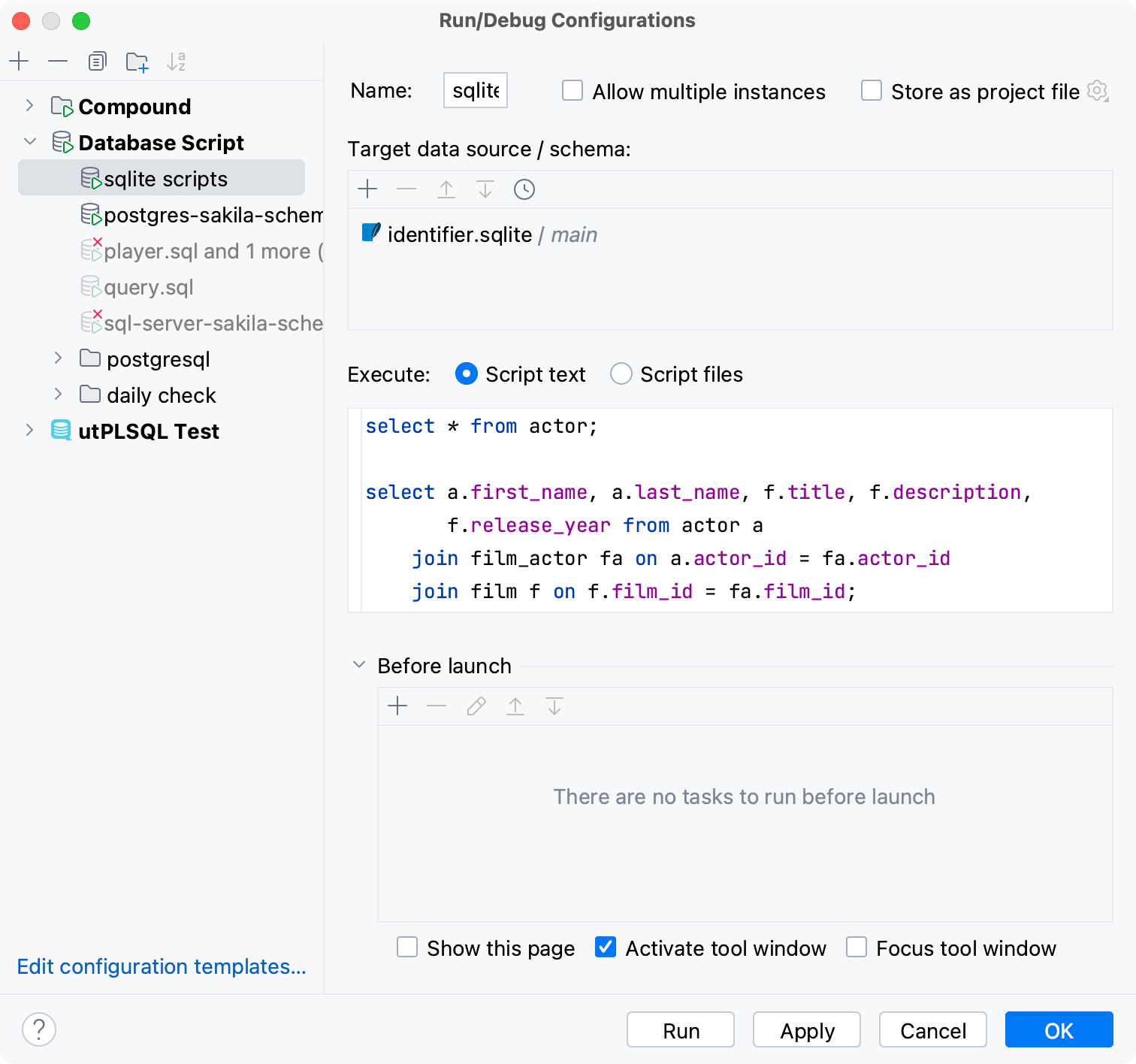Viewport: 1136px width, 1064px height.
Task: Expand the daily check folder
Action: click(59, 394)
